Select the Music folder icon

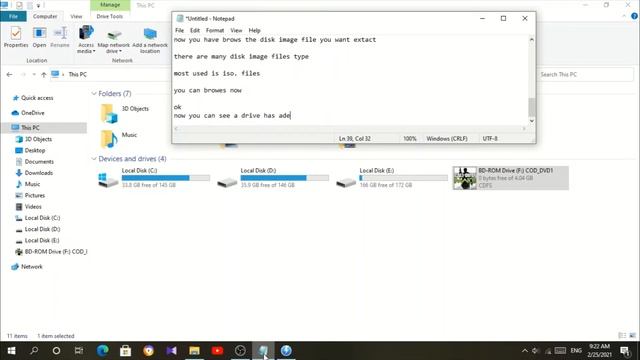[109, 139]
